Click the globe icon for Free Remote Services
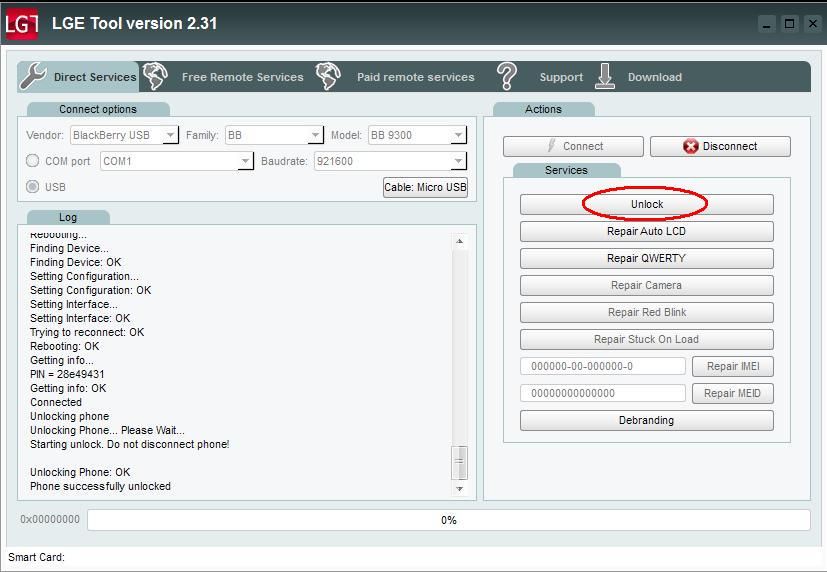This screenshot has width=827, height=572. 156,76
